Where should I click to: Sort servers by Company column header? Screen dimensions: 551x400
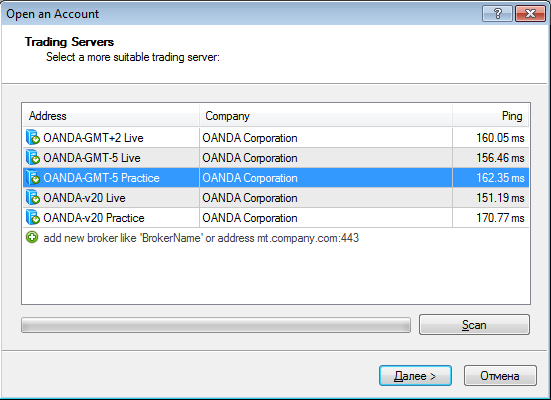pyautogui.click(x=326, y=116)
